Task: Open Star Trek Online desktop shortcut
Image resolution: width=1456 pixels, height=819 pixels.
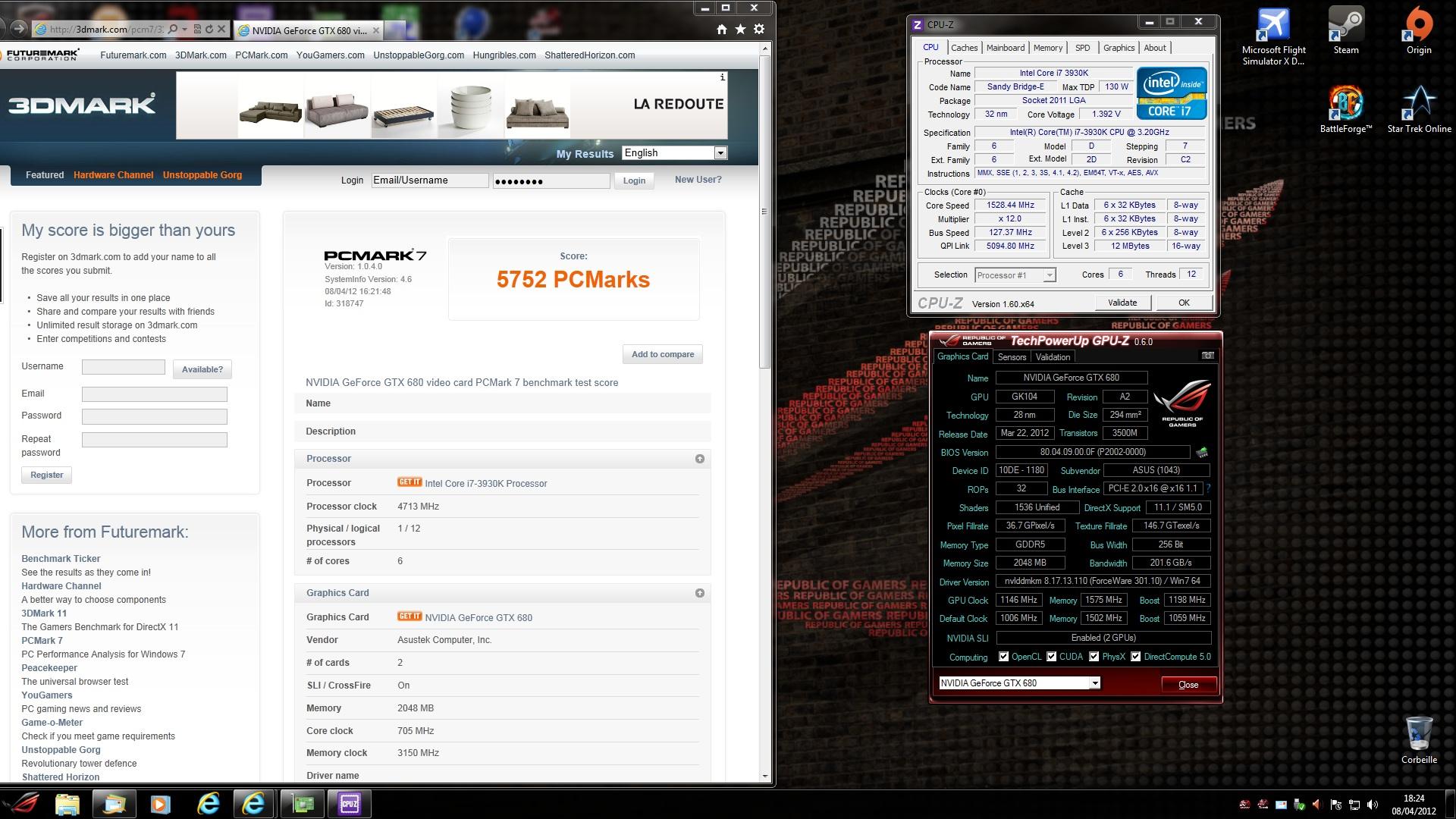Action: click(1419, 109)
